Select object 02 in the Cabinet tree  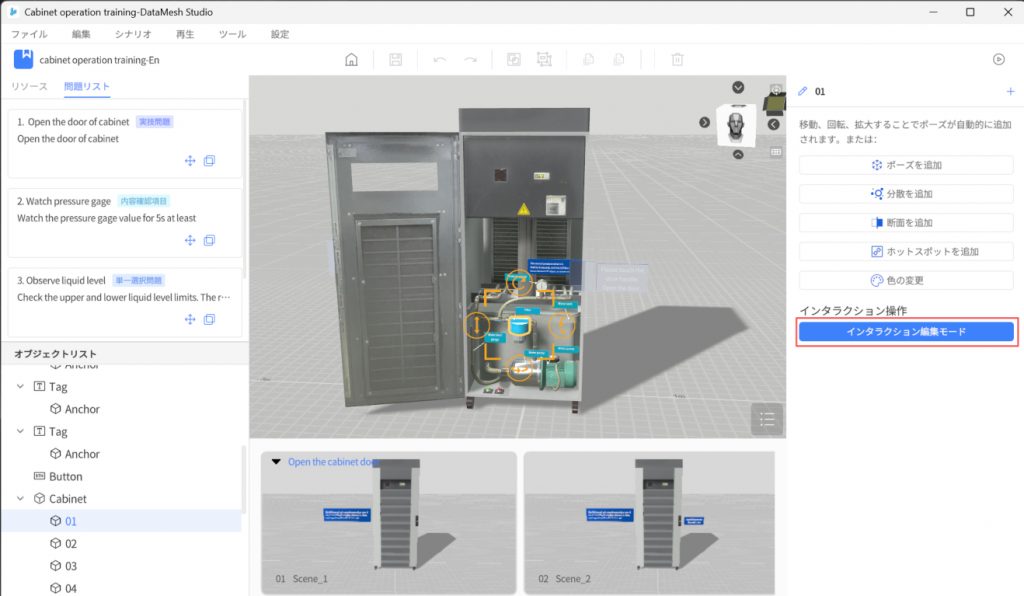click(71, 544)
